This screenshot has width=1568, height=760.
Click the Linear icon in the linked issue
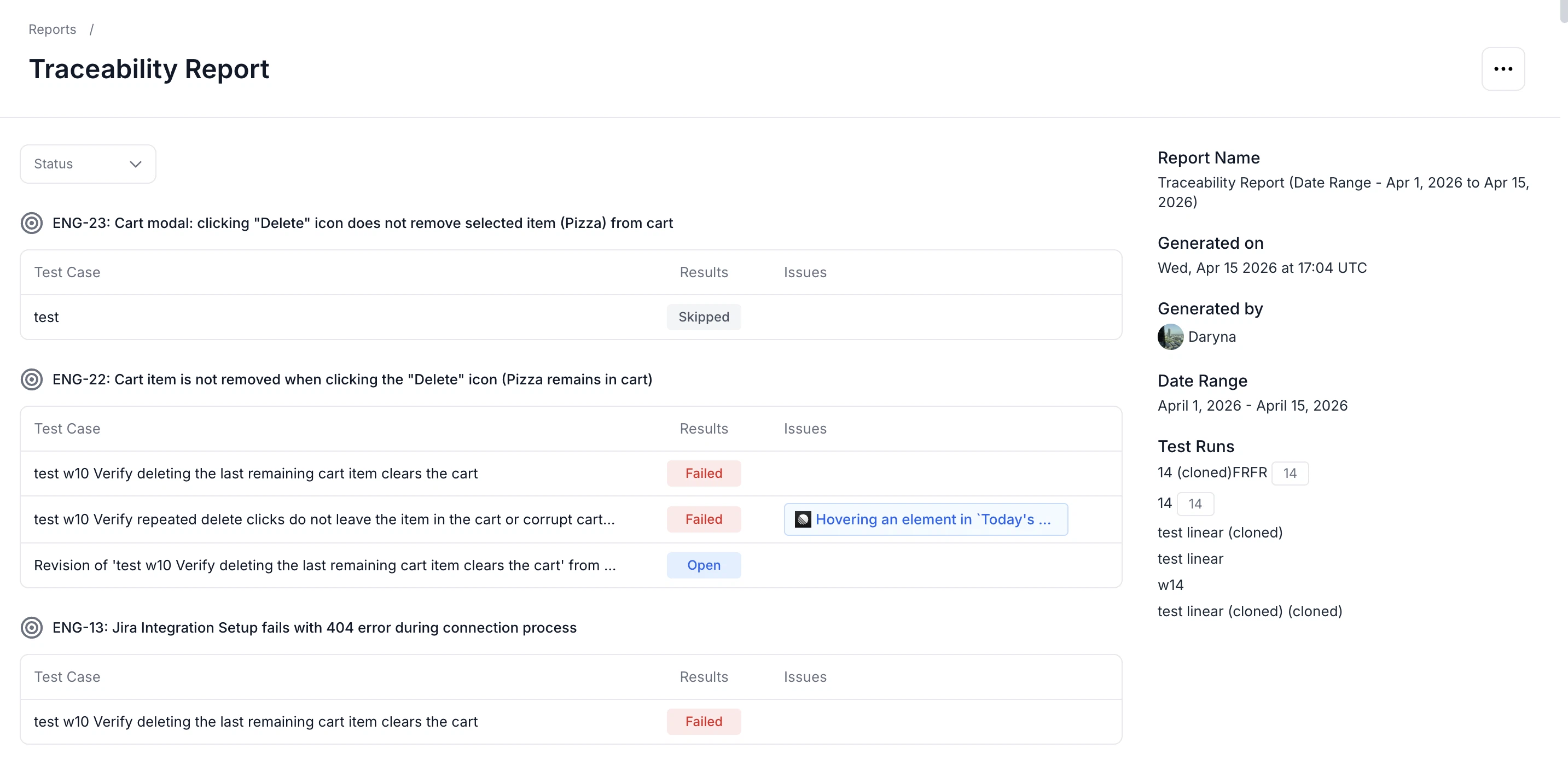pyautogui.click(x=803, y=519)
